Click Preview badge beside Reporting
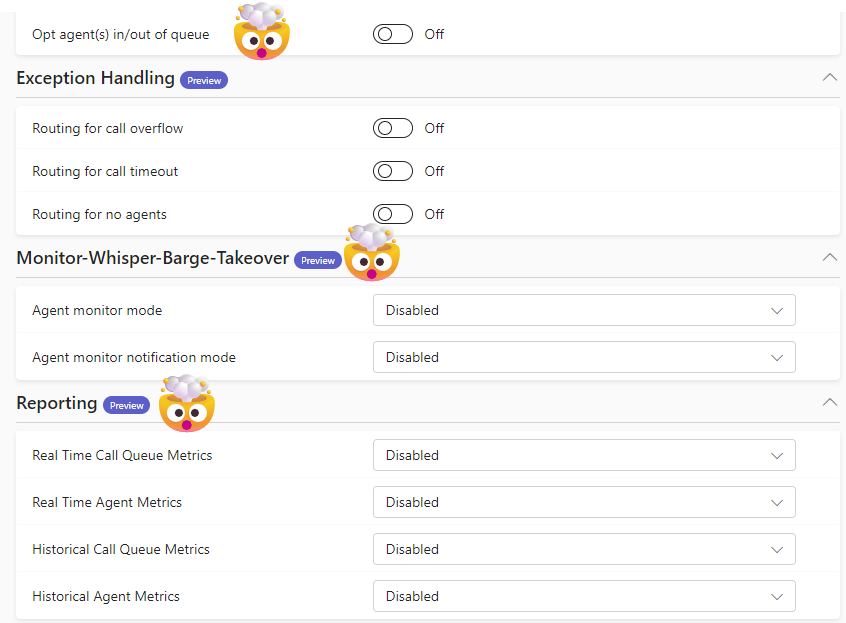 point(127,406)
